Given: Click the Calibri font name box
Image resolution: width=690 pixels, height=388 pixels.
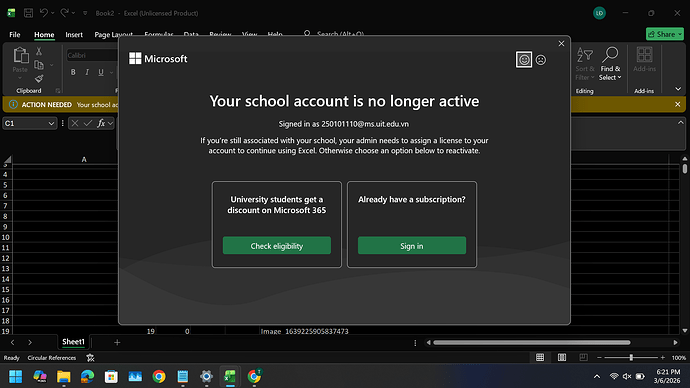Looking at the screenshot, I should click(92, 55).
